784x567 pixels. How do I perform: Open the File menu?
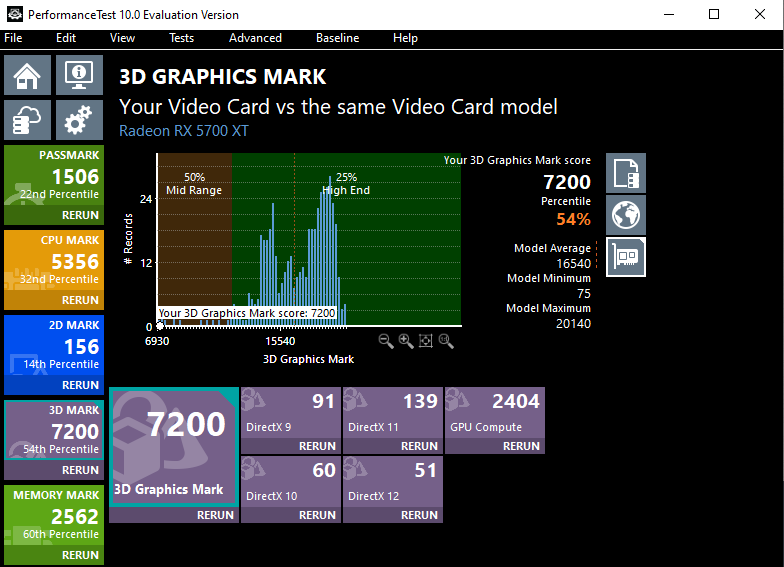pyautogui.click(x=13, y=38)
